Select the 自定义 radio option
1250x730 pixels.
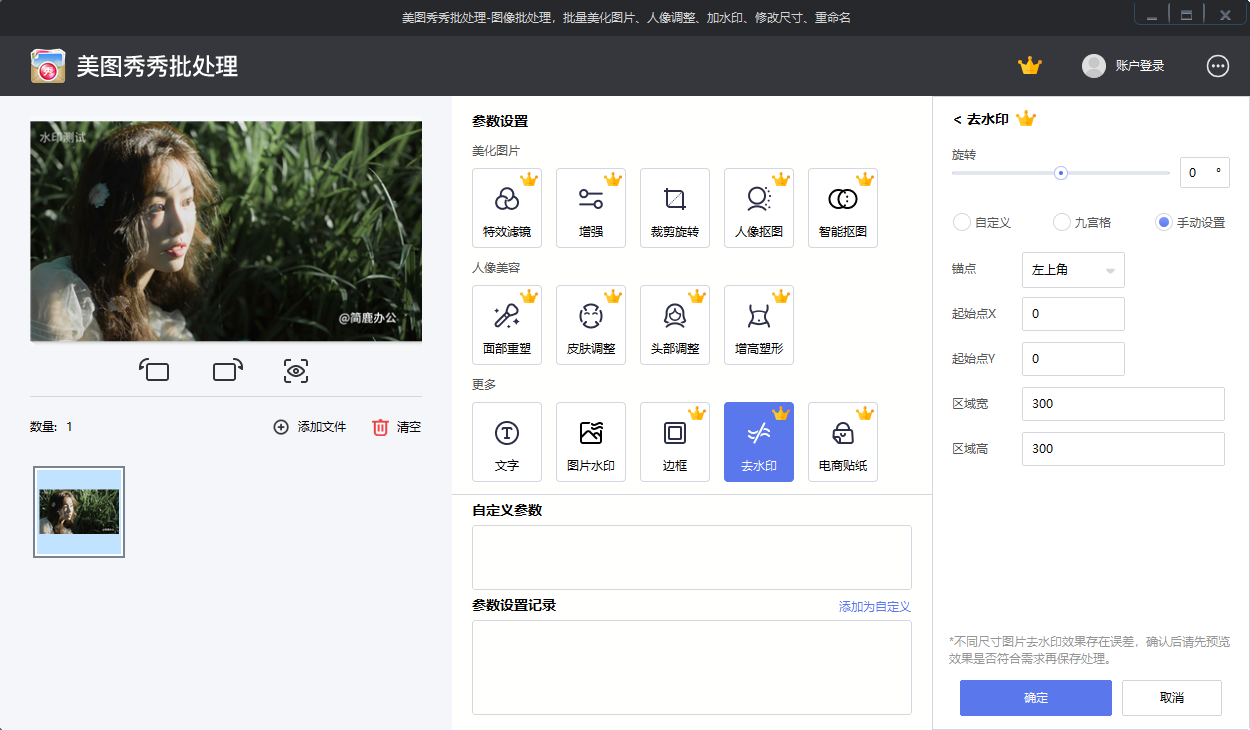[961, 223]
